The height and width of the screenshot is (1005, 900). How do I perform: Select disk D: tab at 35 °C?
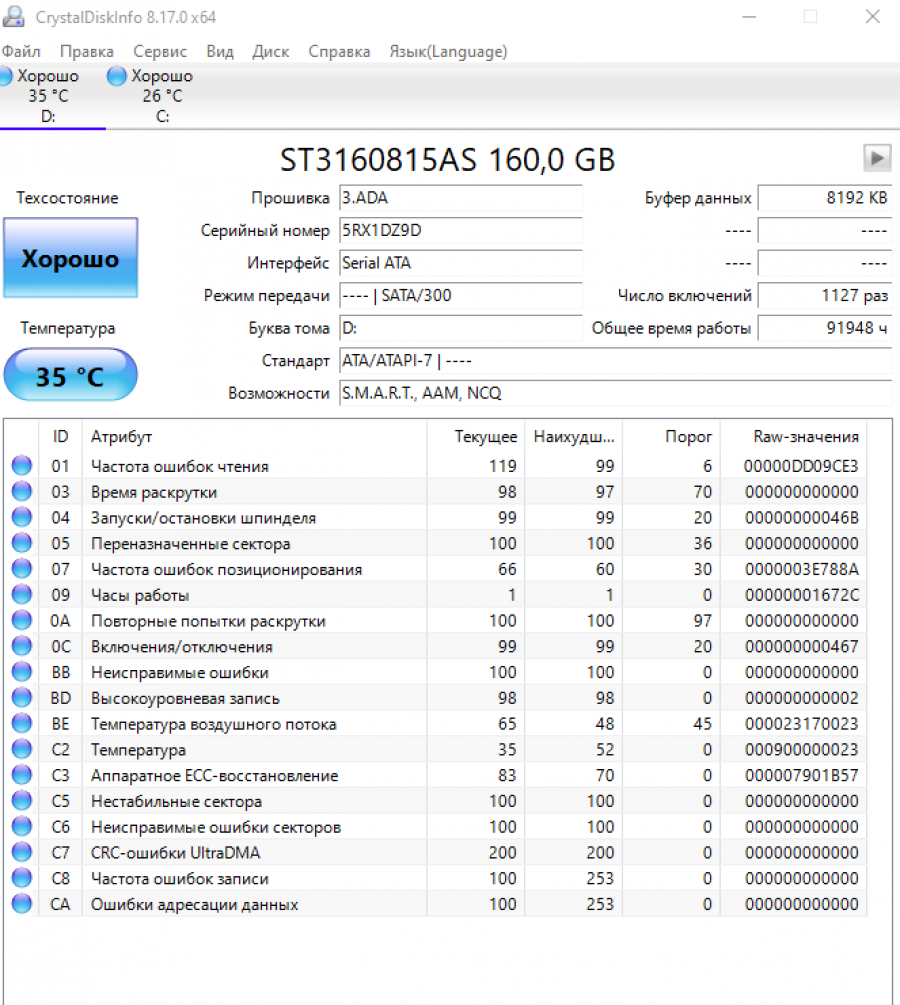pyautogui.click(x=48, y=96)
